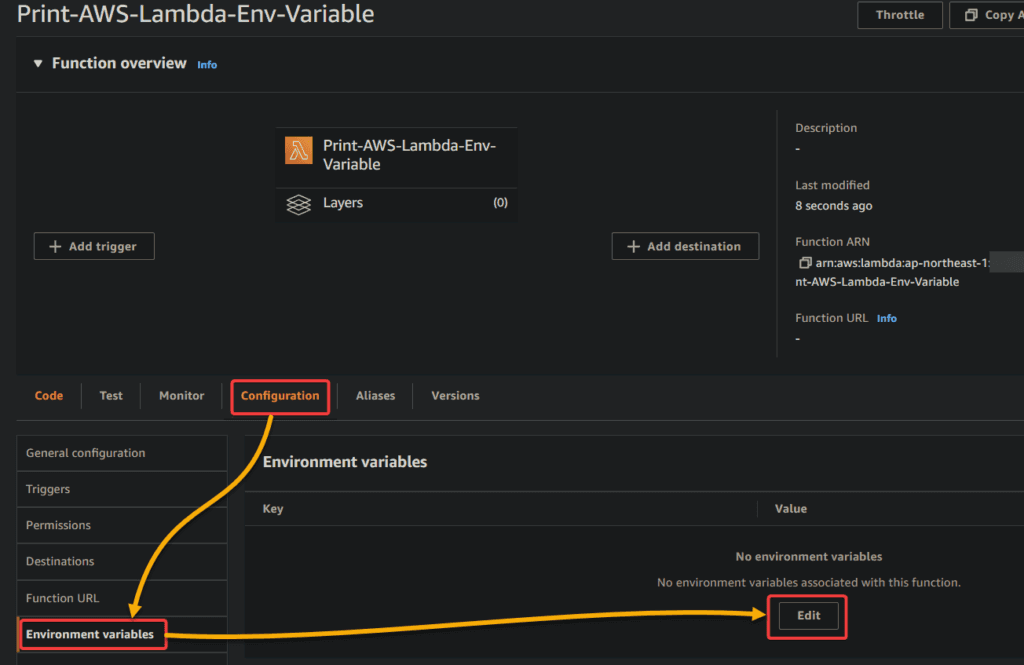Click the Add destination button
Viewport: 1024px width, 665px height.
point(685,246)
